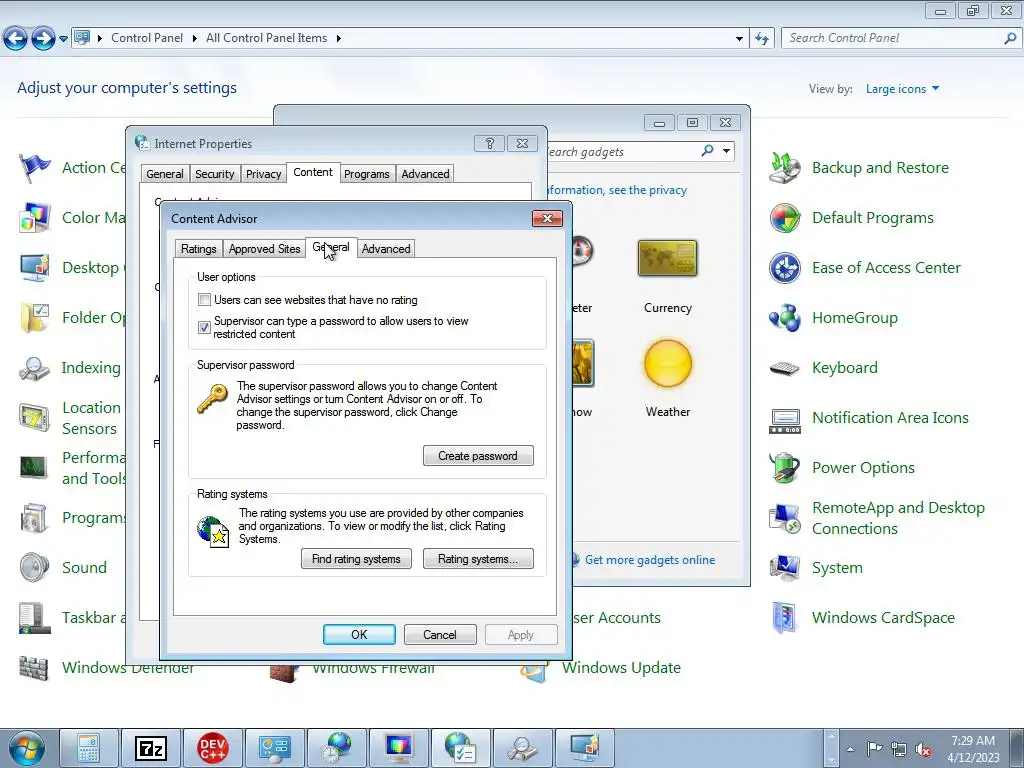Open HomeGroup icon
This screenshot has width=1024, height=768.
(x=785, y=318)
